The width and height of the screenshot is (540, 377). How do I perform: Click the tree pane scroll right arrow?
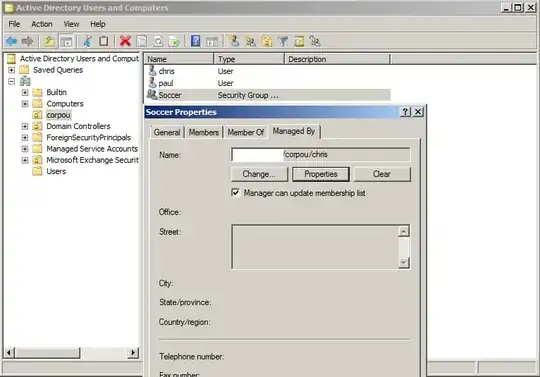(x=133, y=353)
